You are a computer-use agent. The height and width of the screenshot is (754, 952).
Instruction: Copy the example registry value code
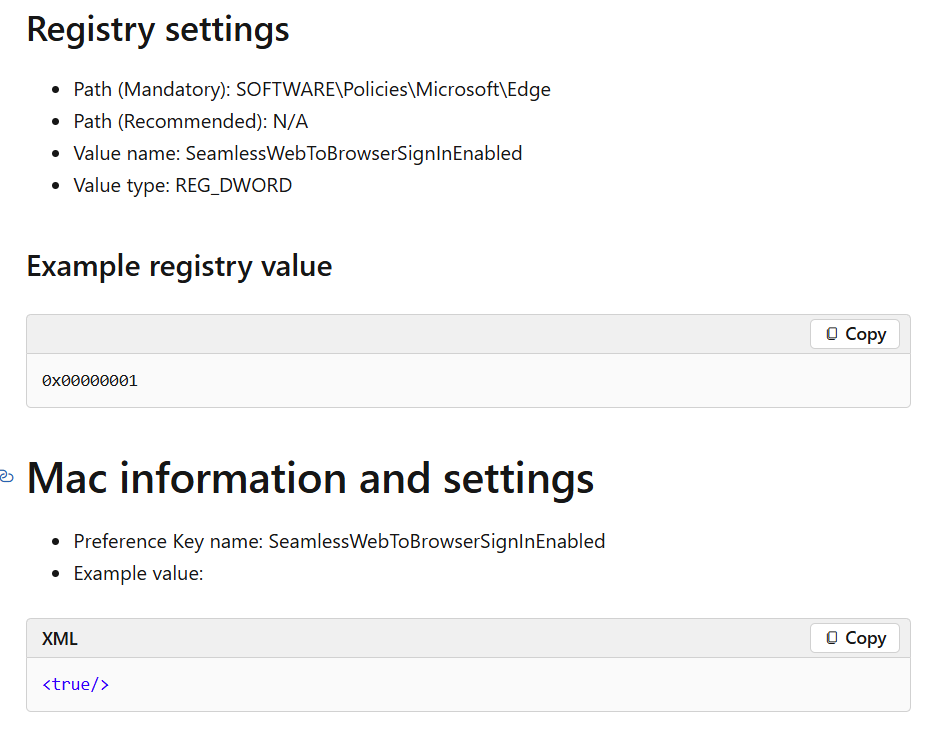pos(854,334)
